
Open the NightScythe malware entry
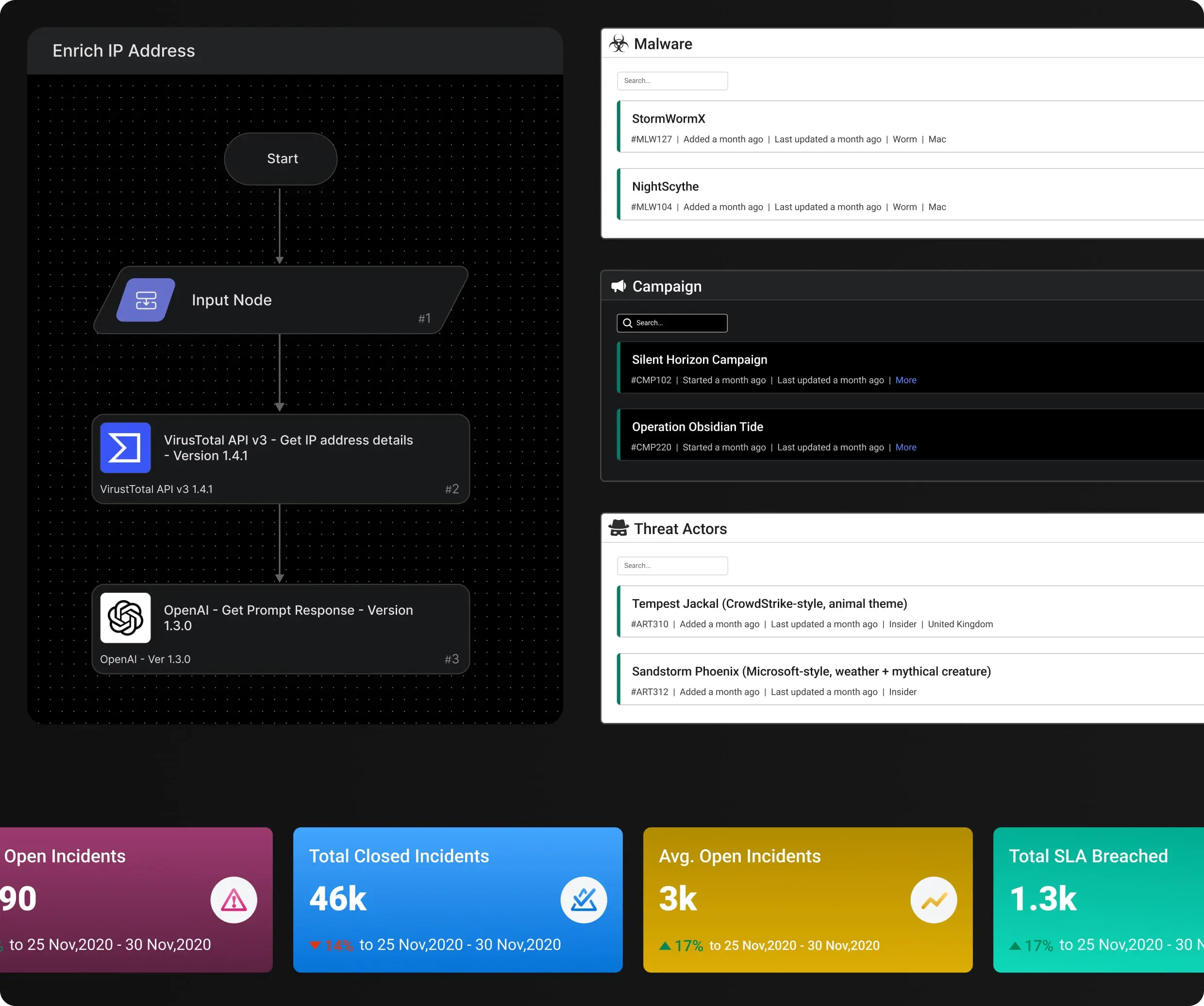click(665, 186)
